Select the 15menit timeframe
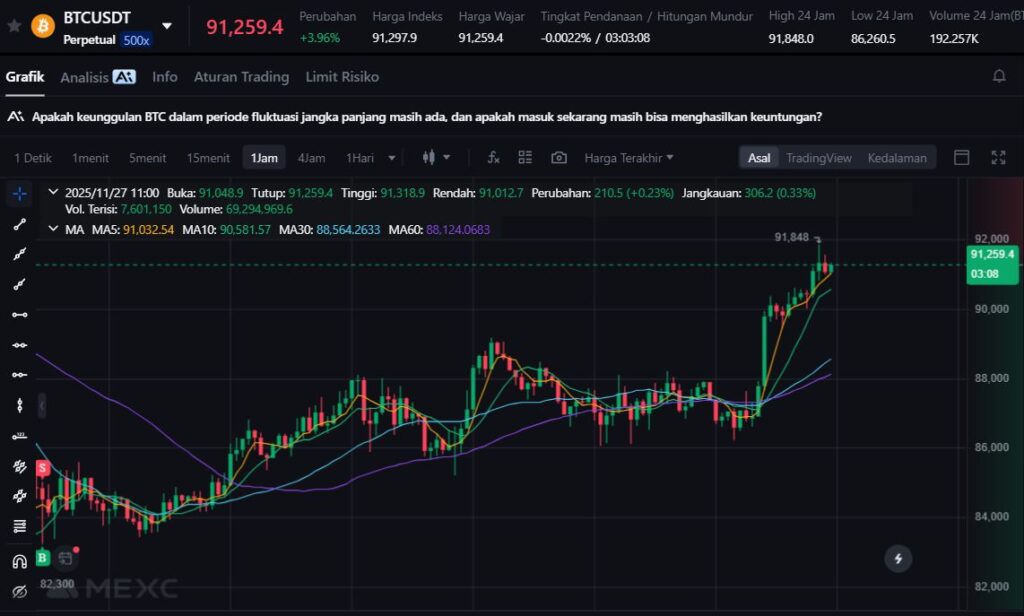The height and width of the screenshot is (616, 1024). pyautogui.click(x=208, y=158)
